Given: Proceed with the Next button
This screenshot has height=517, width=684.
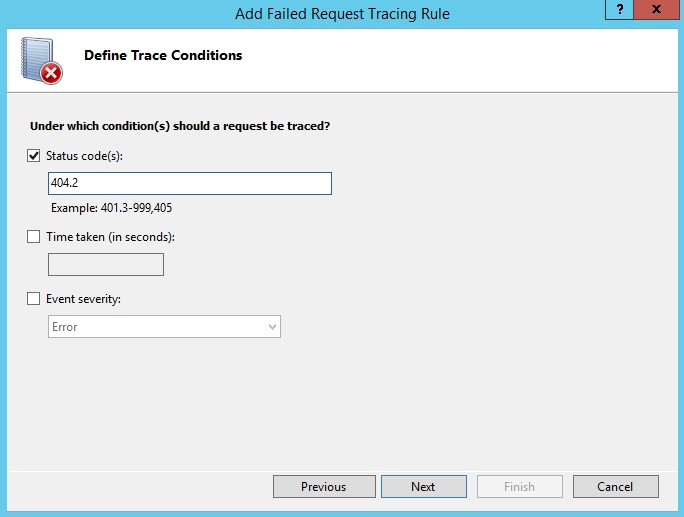Looking at the screenshot, I should tap(424, 486).
